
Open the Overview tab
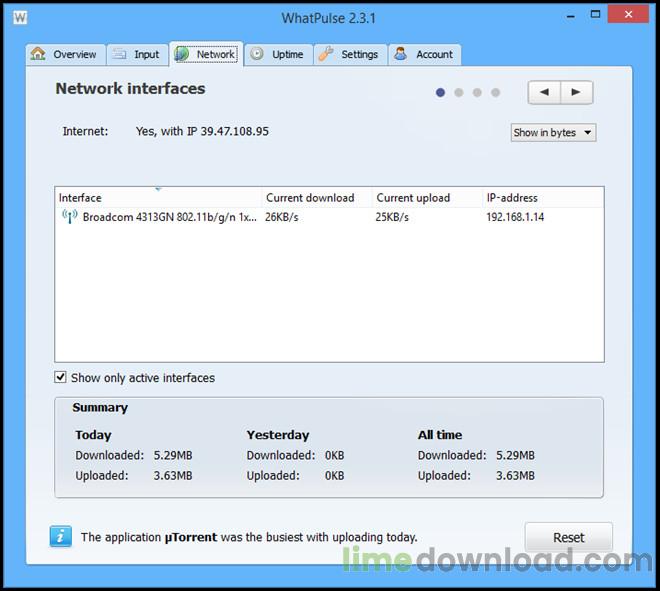tap(65, 54)
